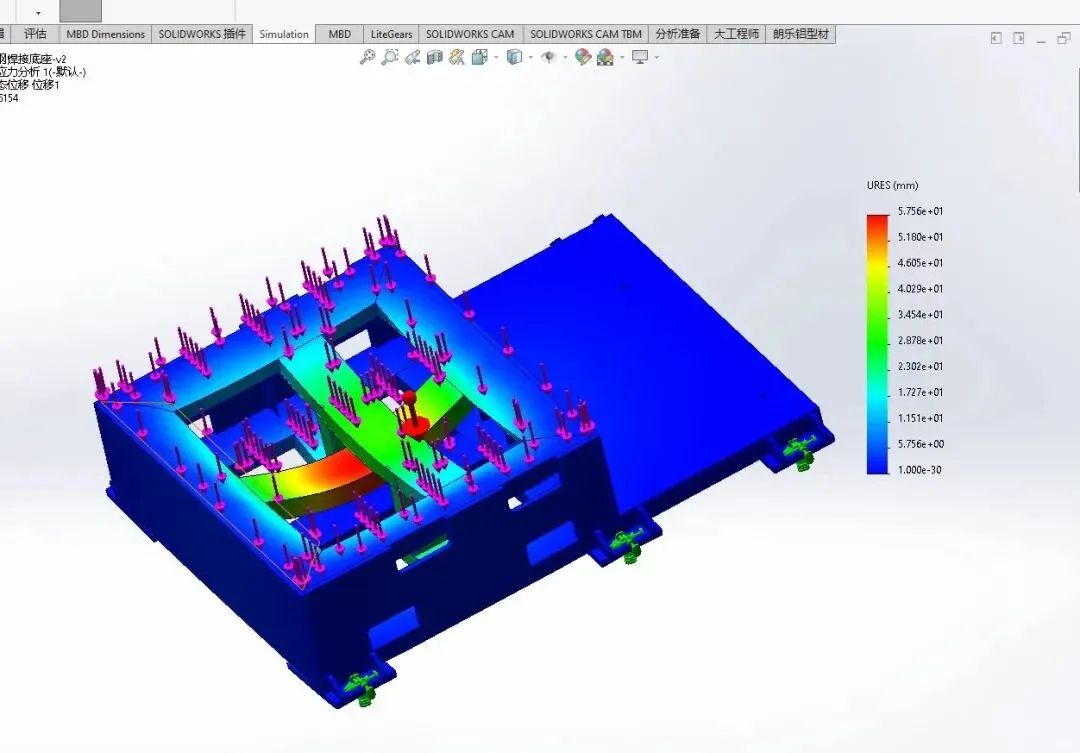Click the 应力分析 1(-默认-) study name
Image resolution: width=1080 pixels, height=753 pixels.
(43, 72)
